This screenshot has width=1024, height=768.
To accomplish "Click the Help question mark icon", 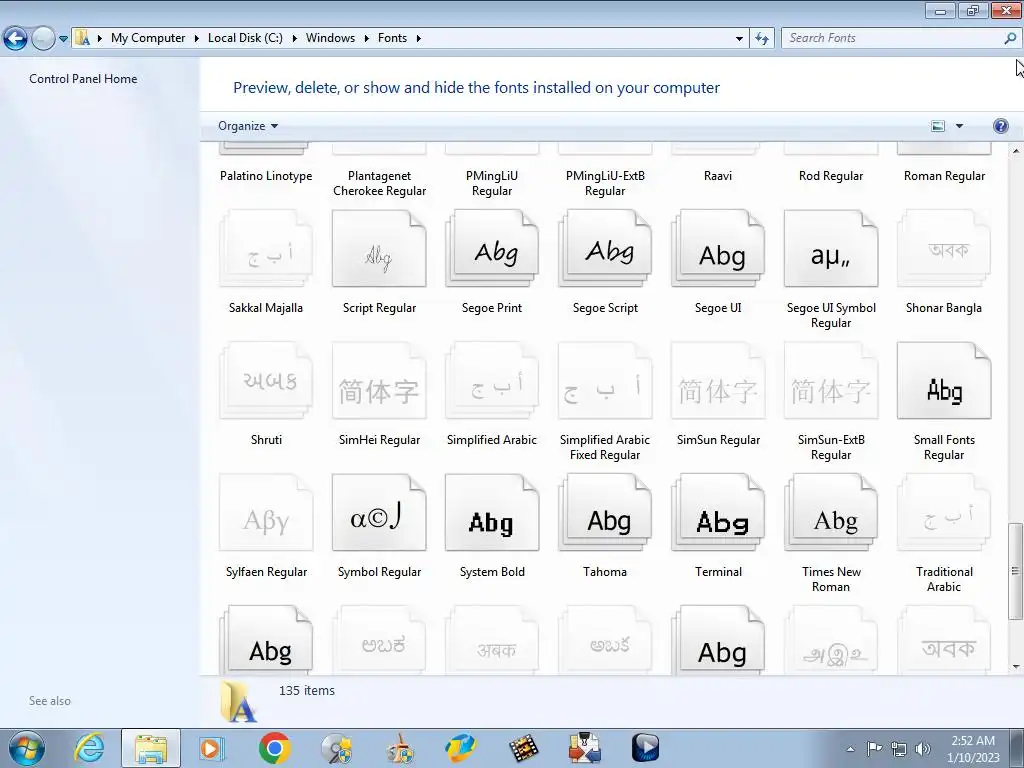I will tap(1000, 126).
